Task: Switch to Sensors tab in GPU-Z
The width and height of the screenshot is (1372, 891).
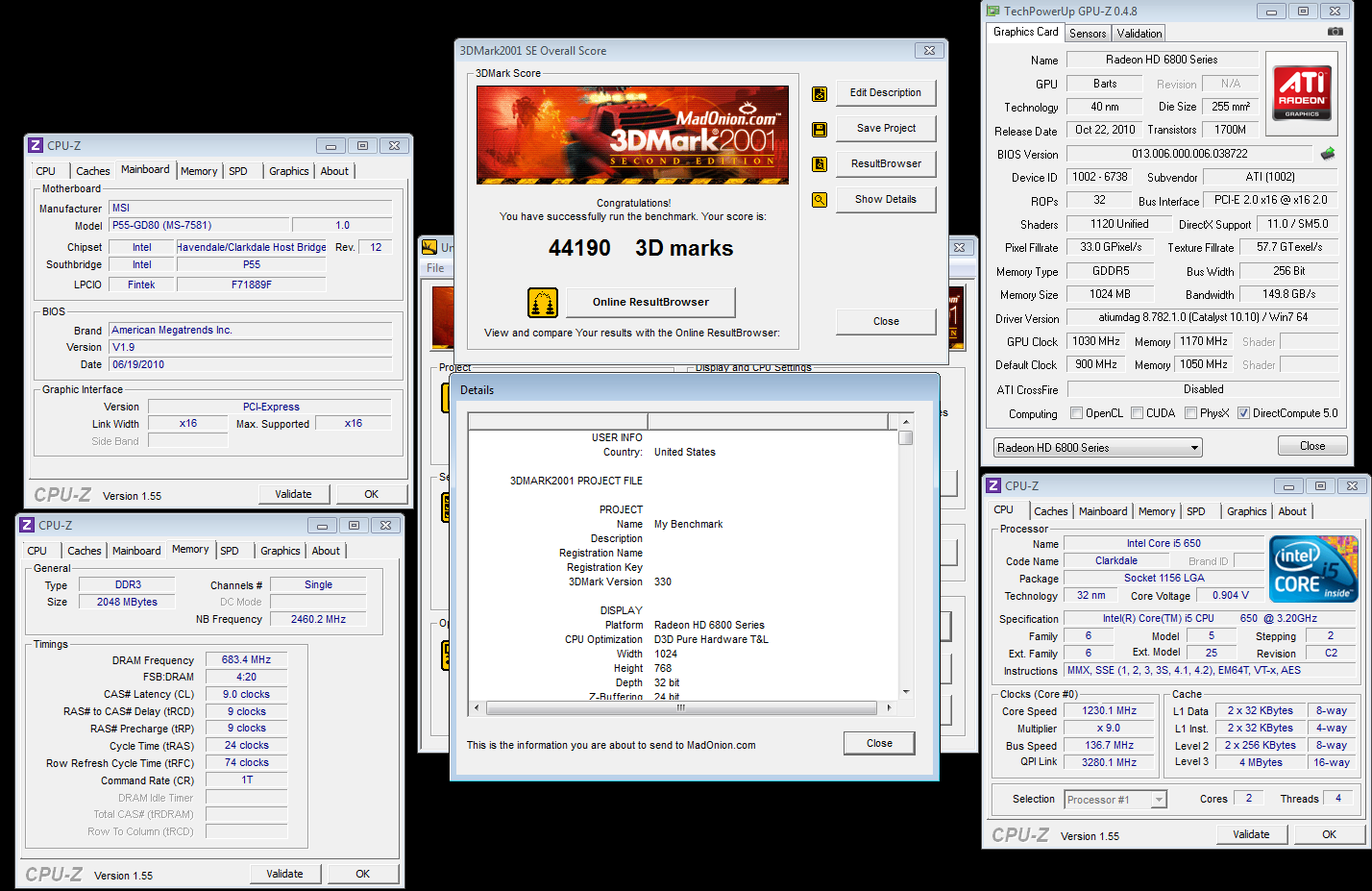Action: (1088, 34)
